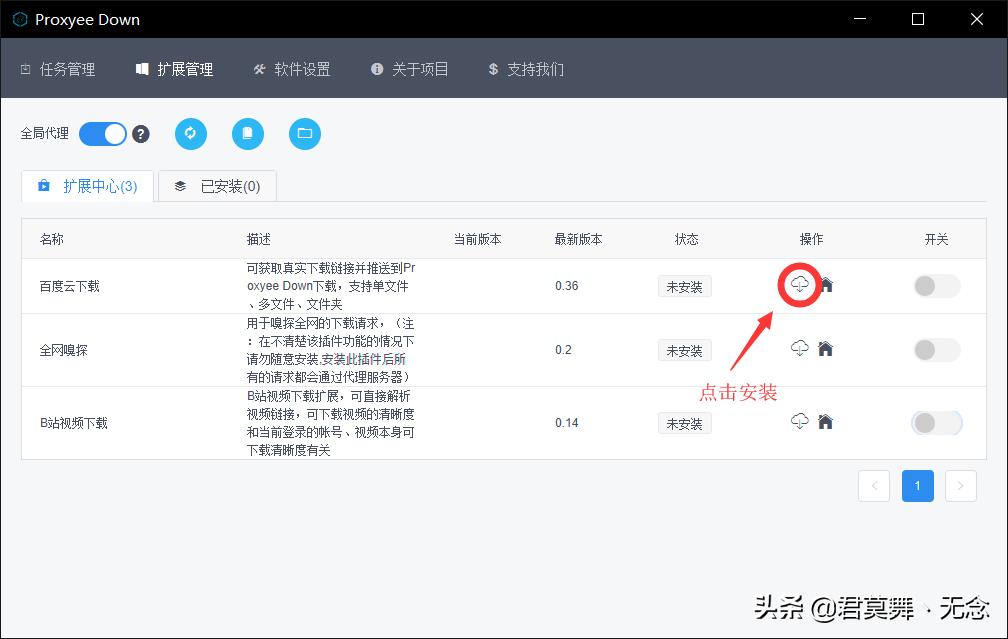Enable the switch for 百度云下载
This screenshot has height=639, width=1008.
pos(936,286)
